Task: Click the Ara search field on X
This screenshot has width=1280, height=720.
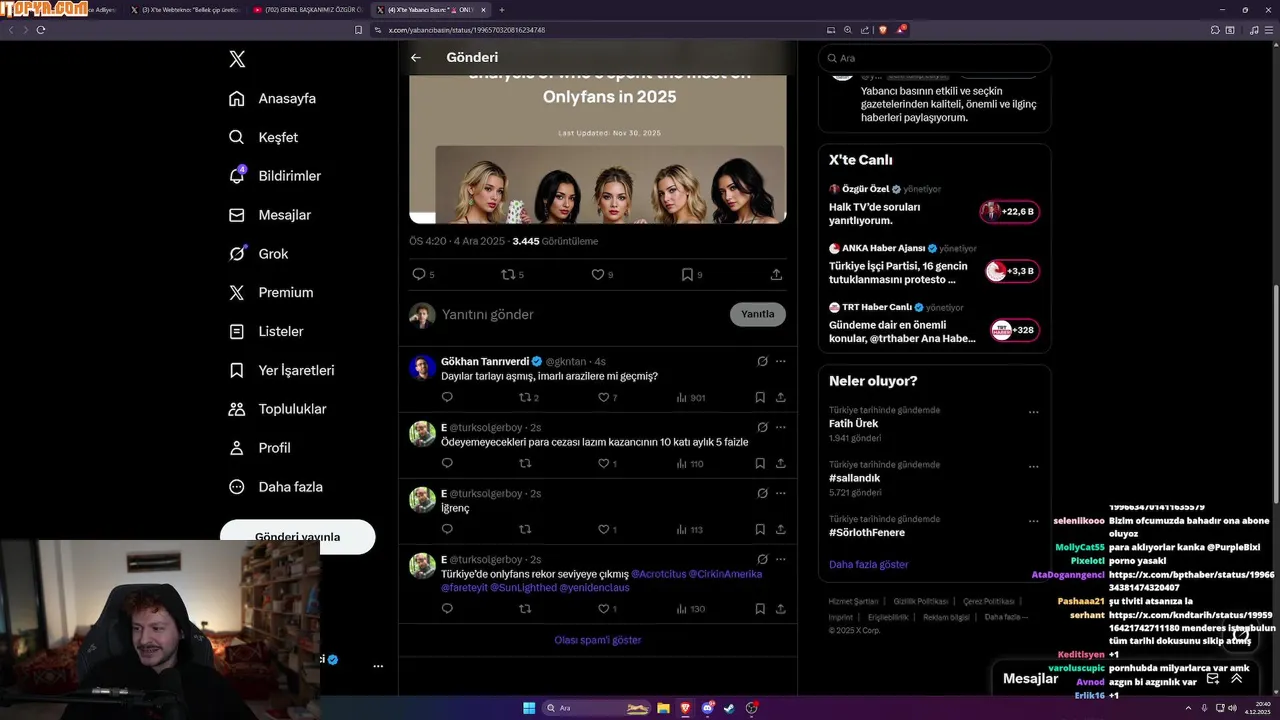Action: (x=934, y=58)
